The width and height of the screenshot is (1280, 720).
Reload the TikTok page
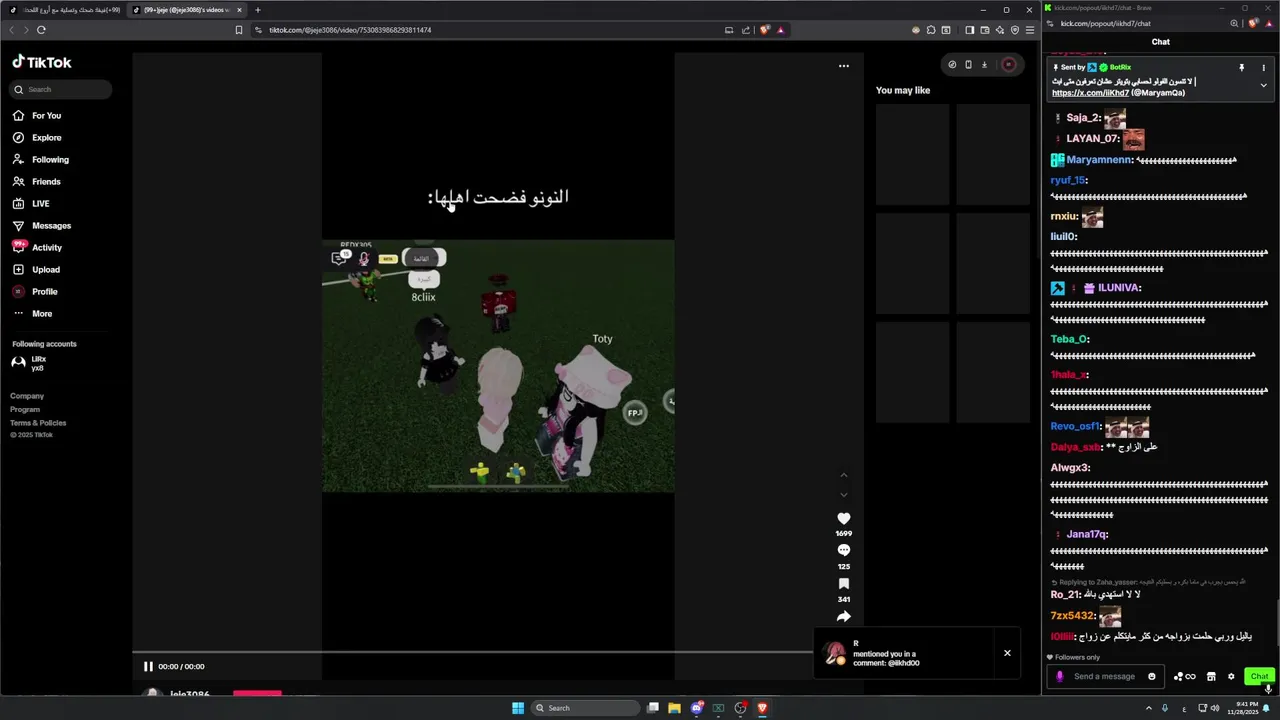tap(41, 30)
